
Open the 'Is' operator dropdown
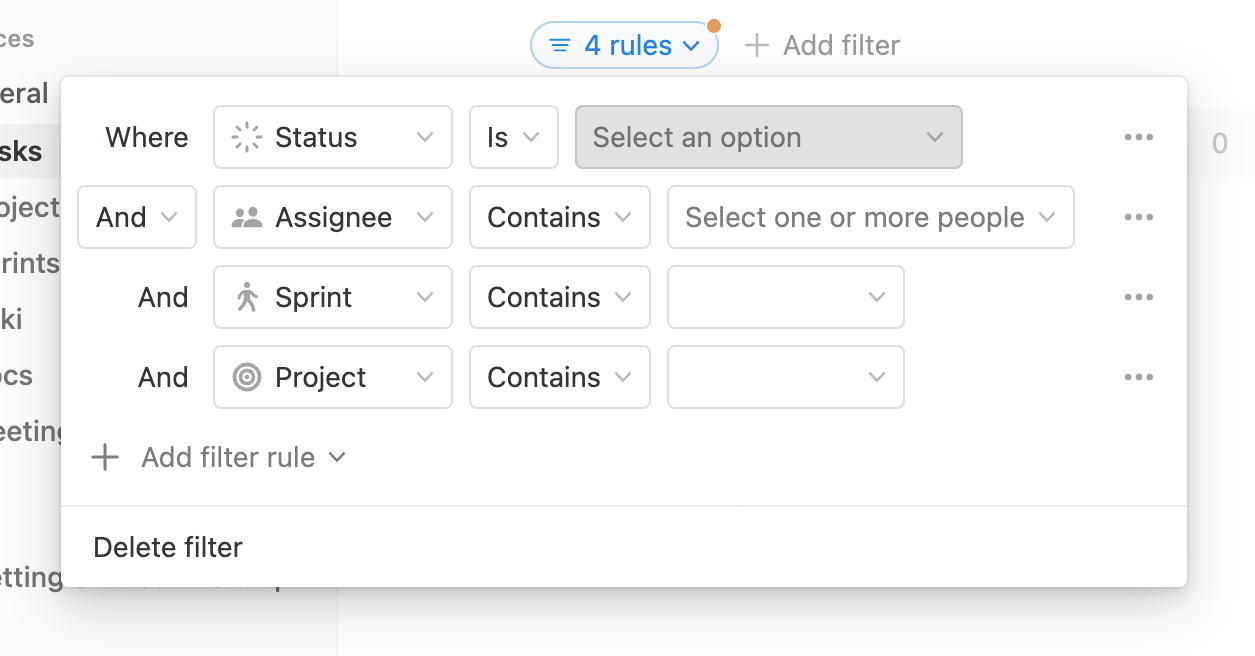tap(513, 138)
